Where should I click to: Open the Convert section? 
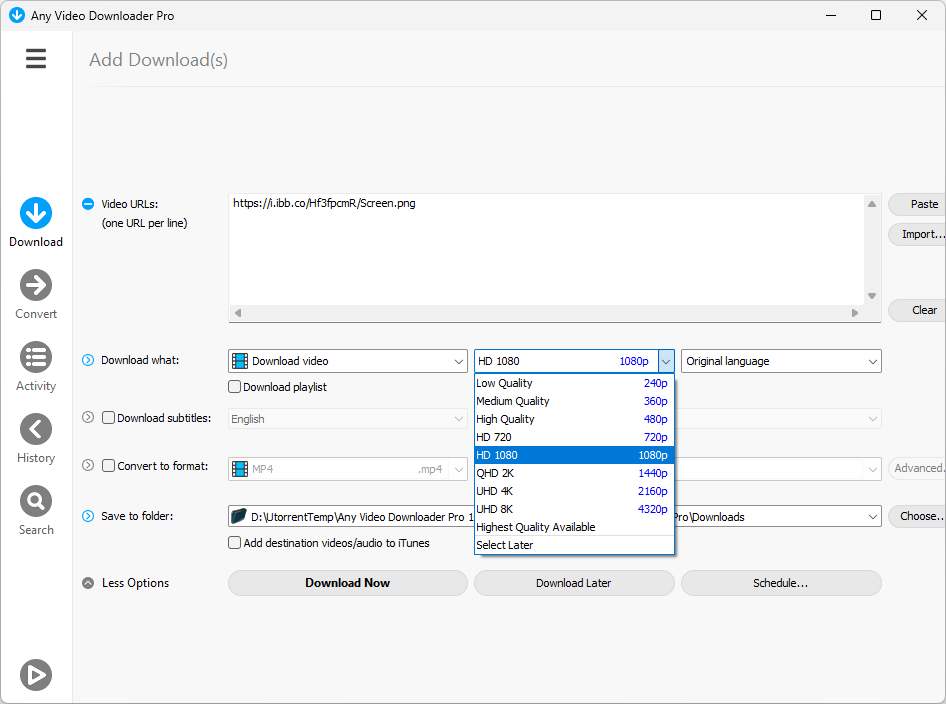(36, 294)
